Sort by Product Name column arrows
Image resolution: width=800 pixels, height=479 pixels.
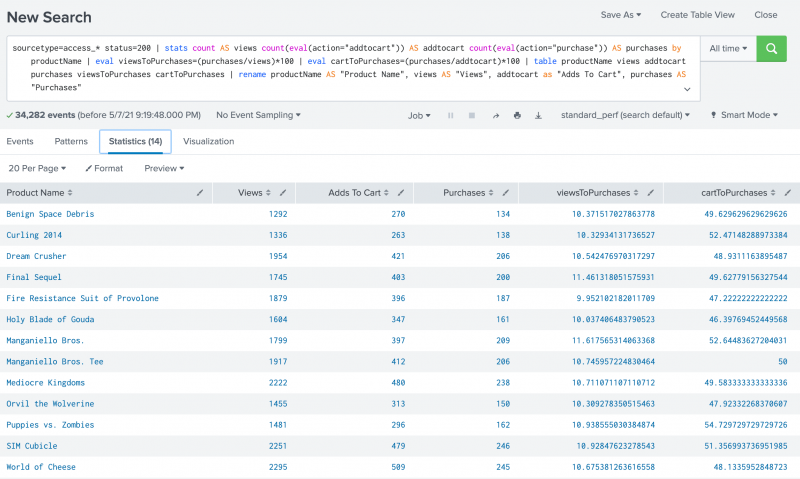pyautogui.click(x=70, y=193)
